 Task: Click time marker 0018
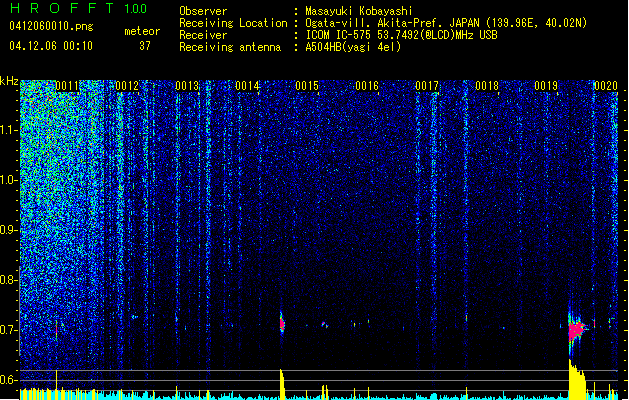point(487,86)
